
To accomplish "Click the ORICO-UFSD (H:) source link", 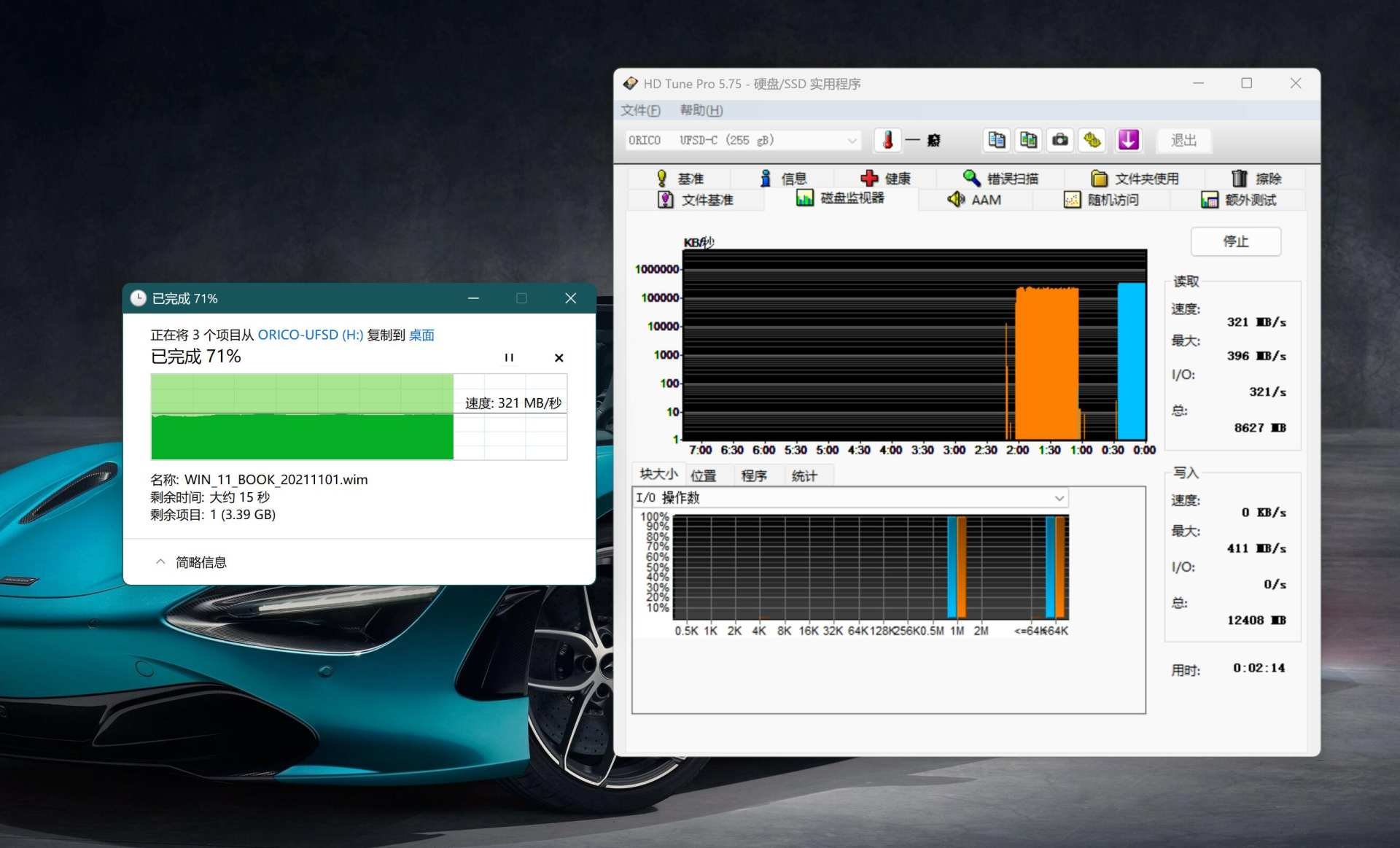I will [x=310, y=335].
